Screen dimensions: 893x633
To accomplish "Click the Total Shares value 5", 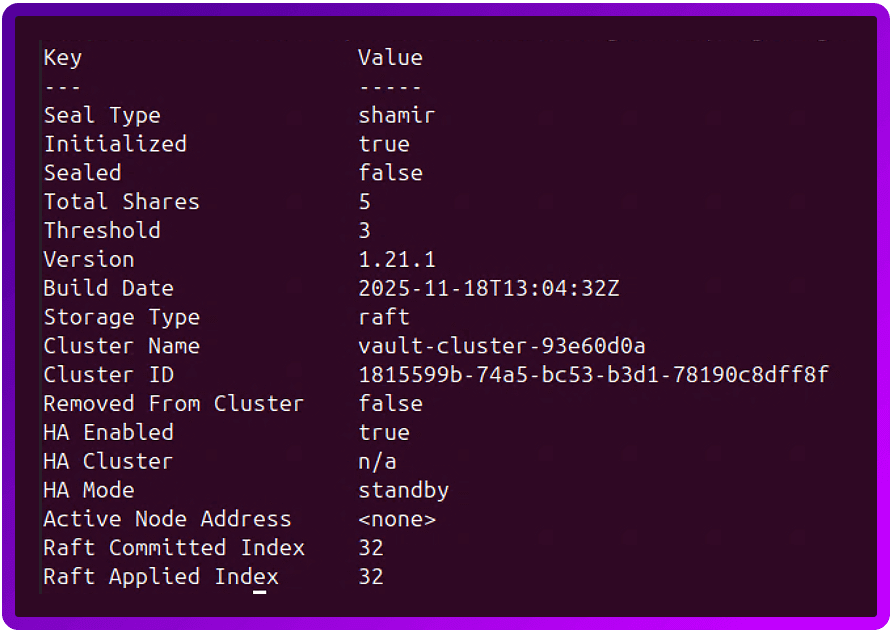I will (x=365, y=202).
